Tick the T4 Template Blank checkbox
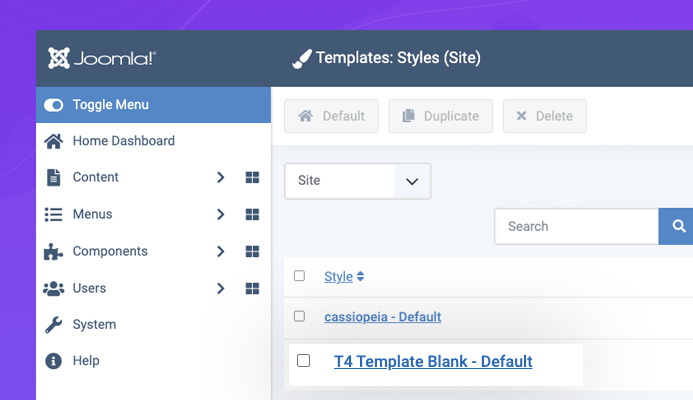The width and height of the screenshot is (693, 400). [x=303, y=361]
